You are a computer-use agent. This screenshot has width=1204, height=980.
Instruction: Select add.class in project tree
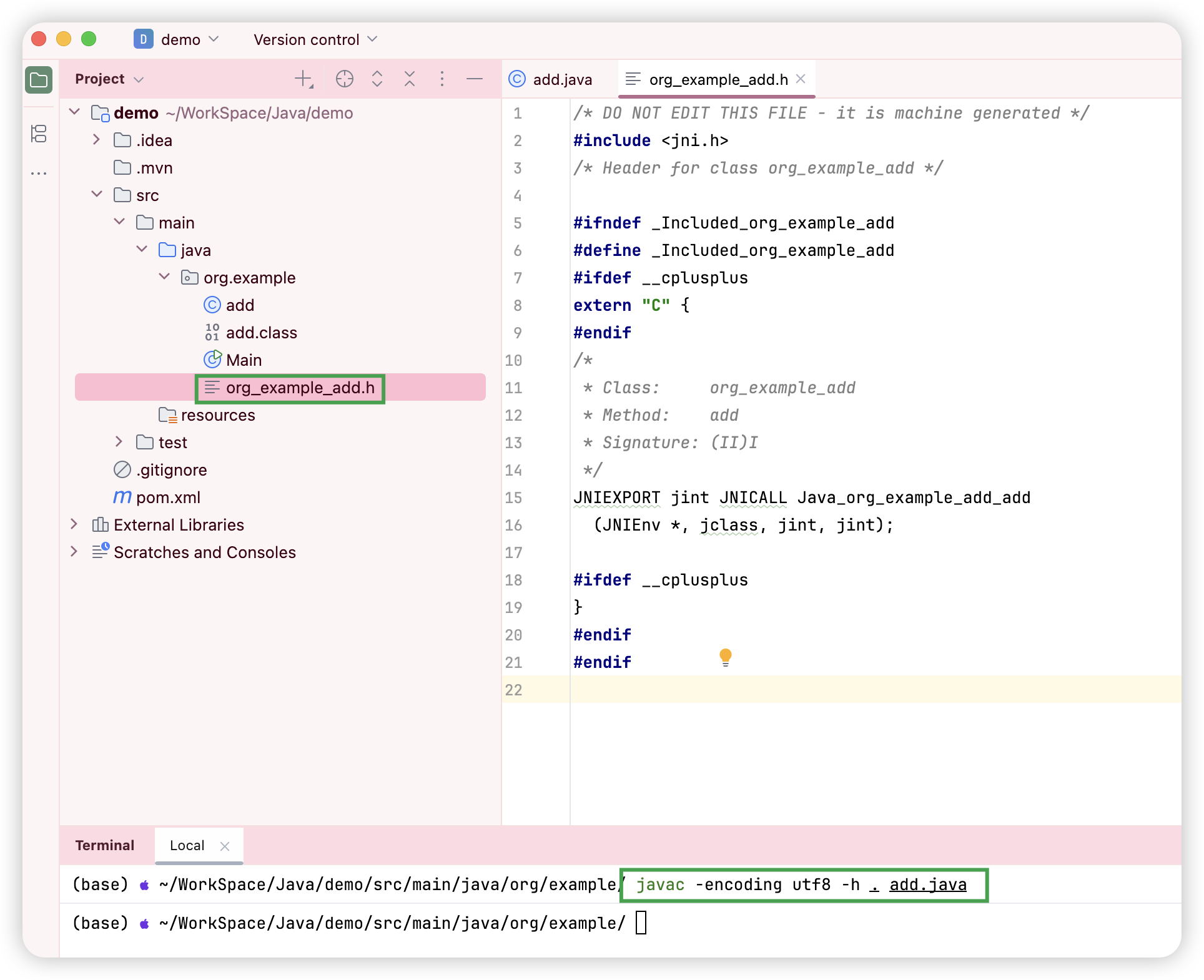click(262, 333)
